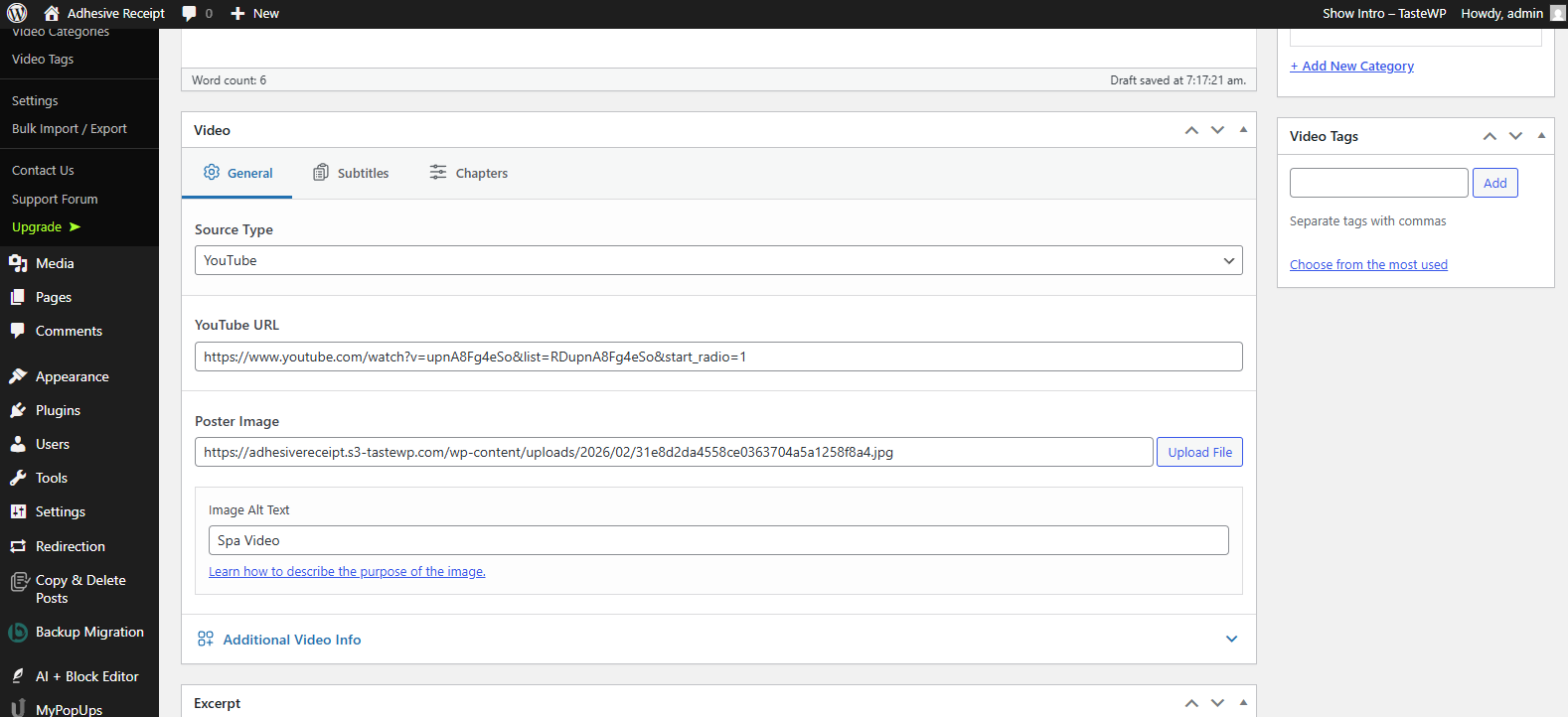Image resolution: width=1568 pixels, height=717 pixels.
Task: Click the Media icon in sidebar
Action: (18, 263)
